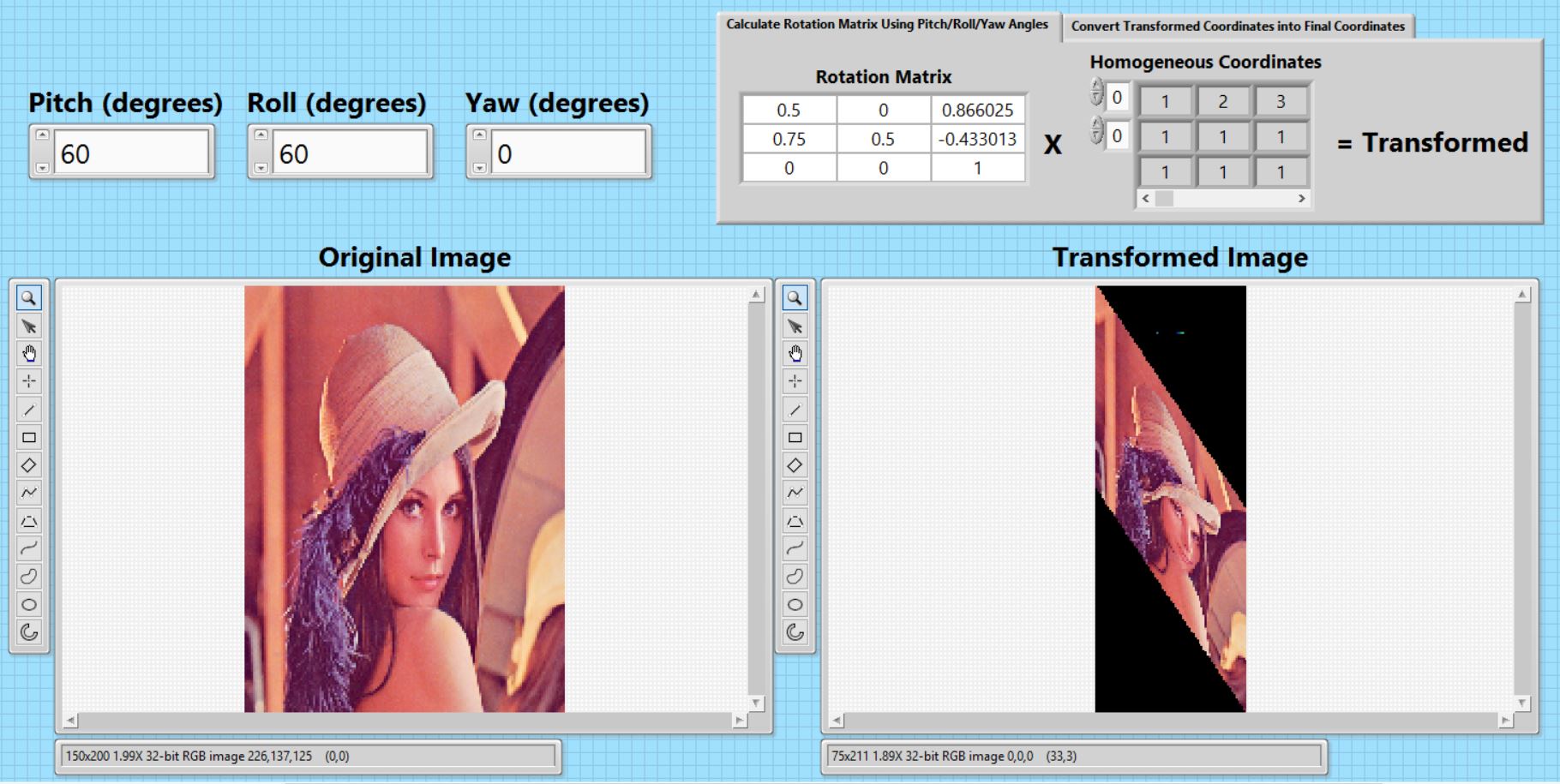
Task: Select the Zoom tool in Original Image palette
Action: tap(29, 298)
